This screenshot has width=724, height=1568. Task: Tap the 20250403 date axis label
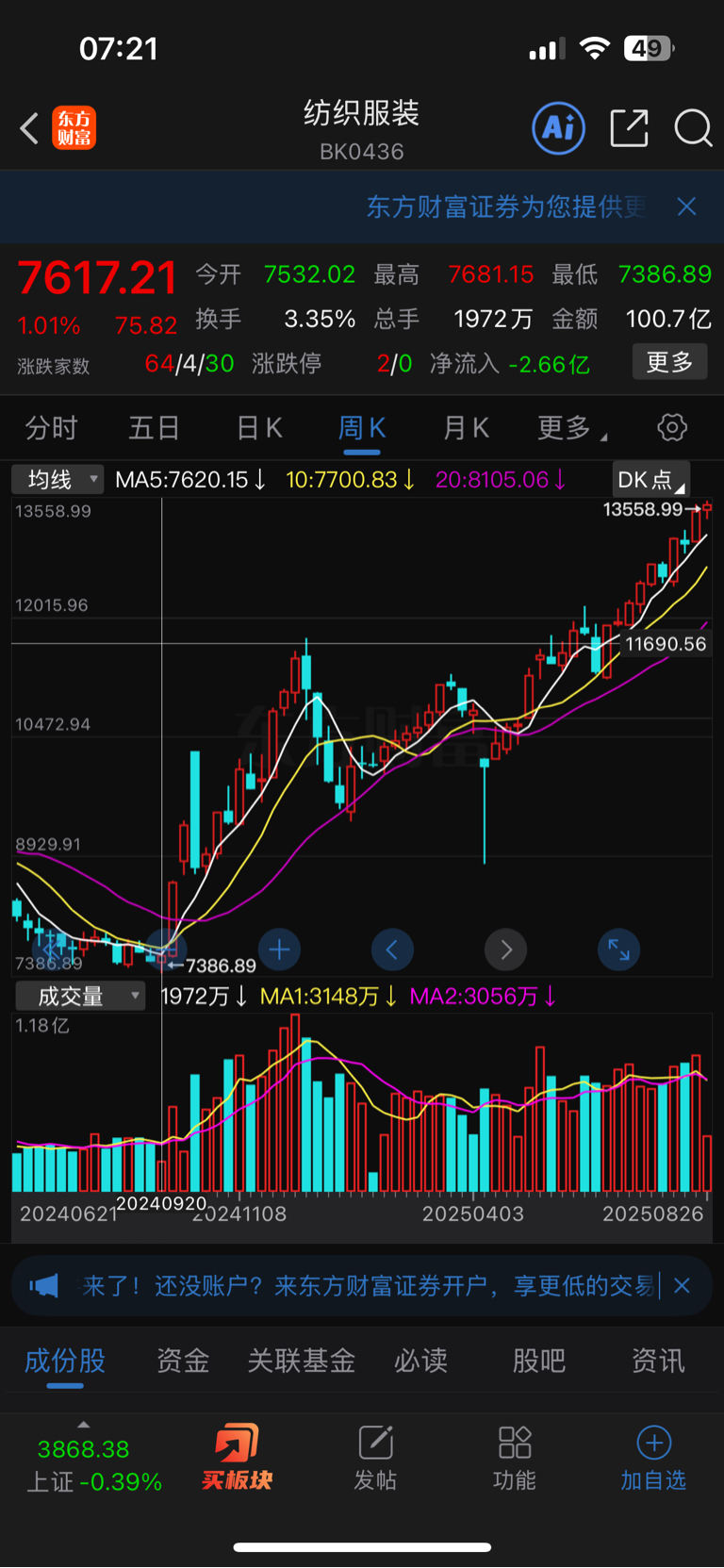[473, 1214]
